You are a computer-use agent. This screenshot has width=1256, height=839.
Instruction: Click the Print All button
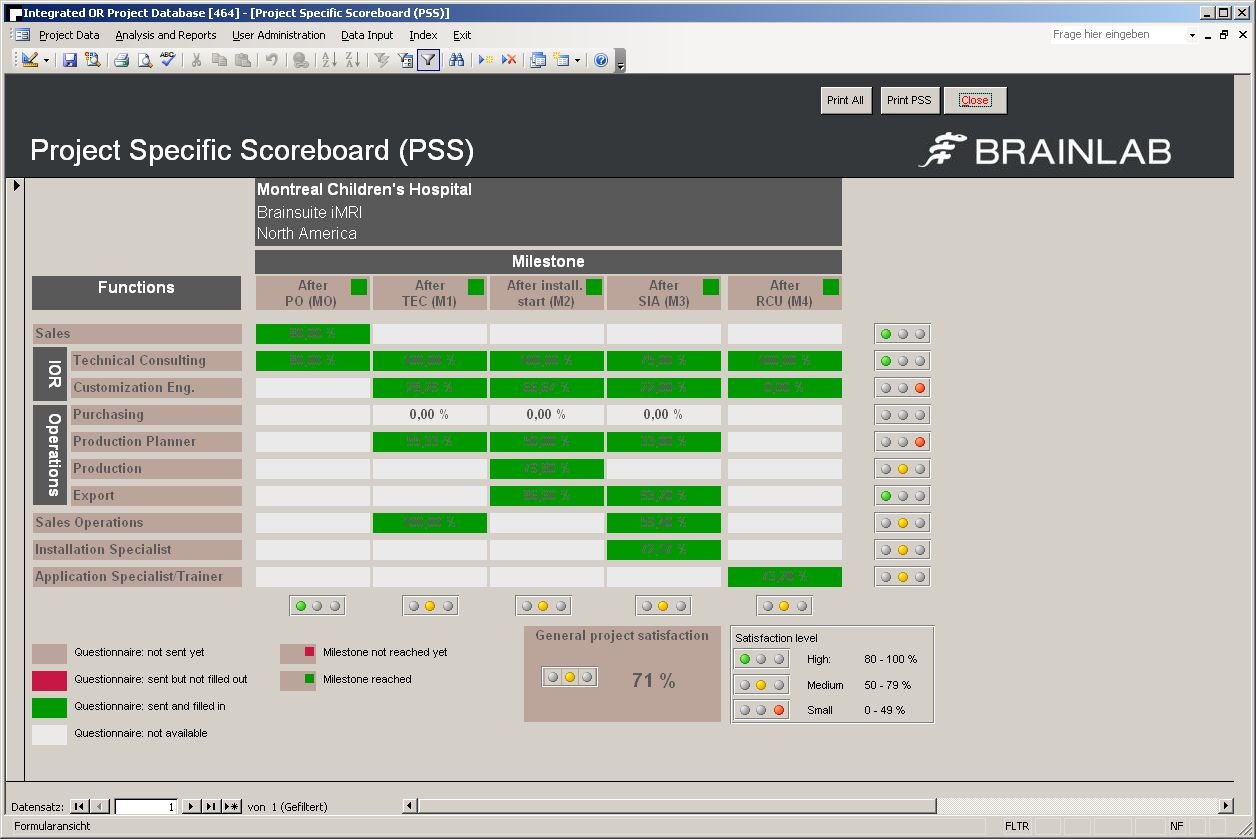click(x=845, y=100)
